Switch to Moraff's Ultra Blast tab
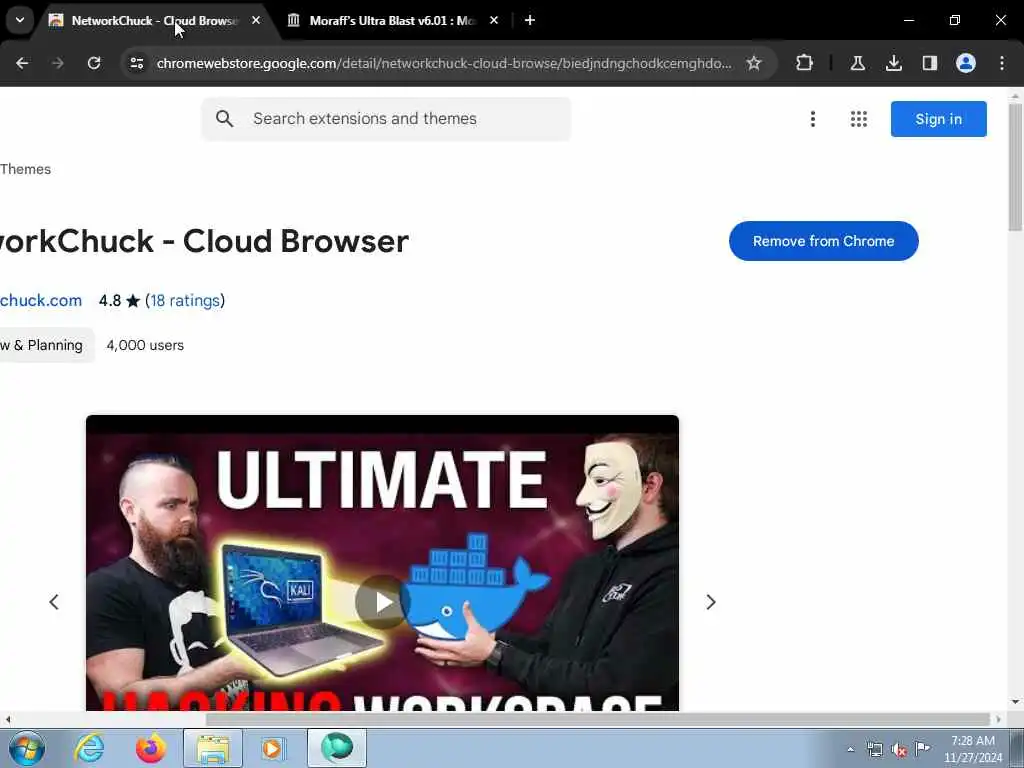The image size is (1024, 768). click(x=392, y=20)
